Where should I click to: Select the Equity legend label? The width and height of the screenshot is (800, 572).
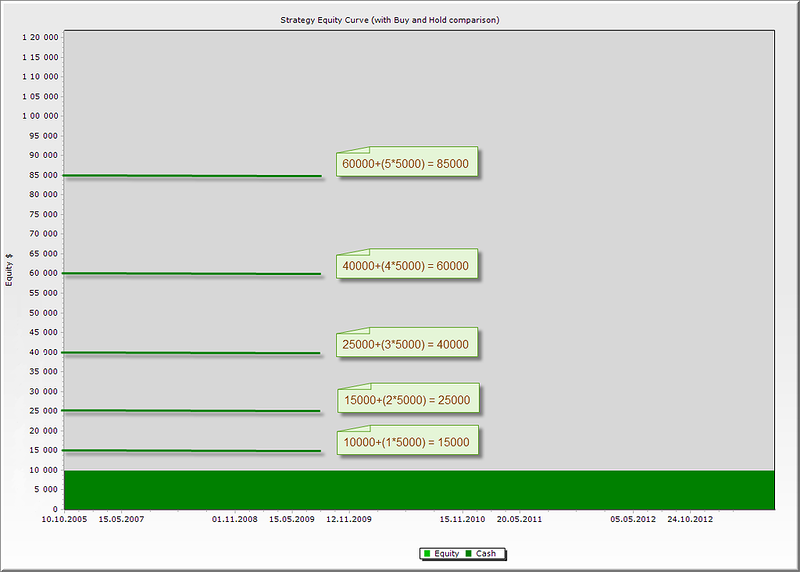coord(446,553)
